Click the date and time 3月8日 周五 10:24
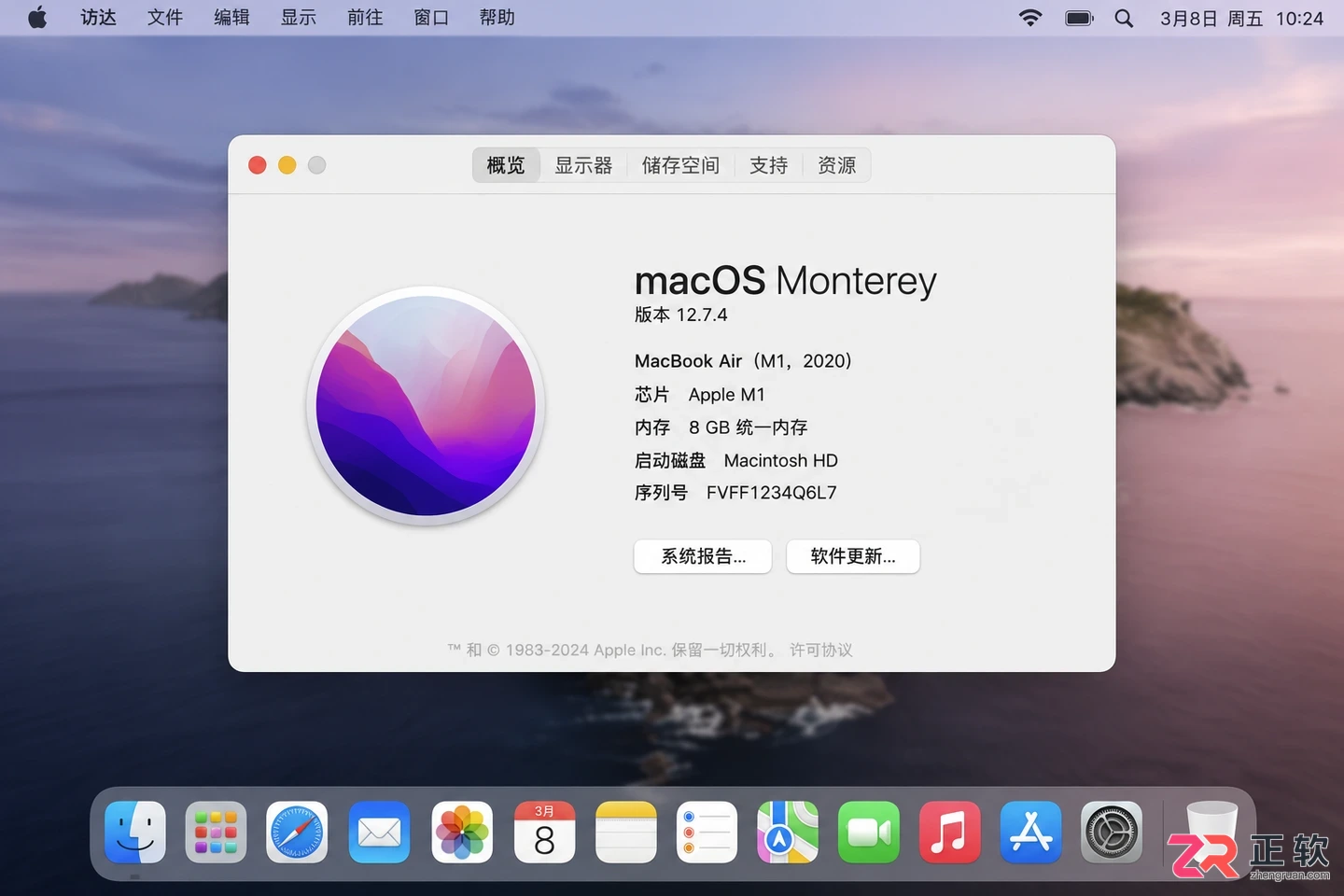The width and height of the screenshot is (1344, 896). (1241, 18)
